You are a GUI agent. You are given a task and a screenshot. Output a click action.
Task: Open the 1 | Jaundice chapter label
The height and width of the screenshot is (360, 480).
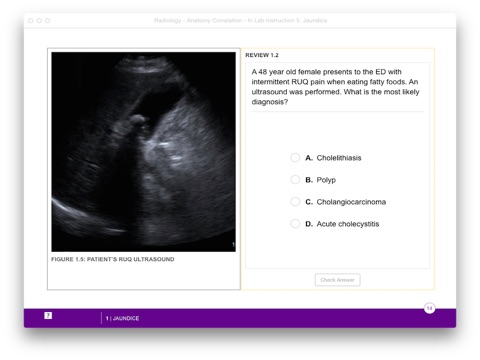(x=122, y=318)
